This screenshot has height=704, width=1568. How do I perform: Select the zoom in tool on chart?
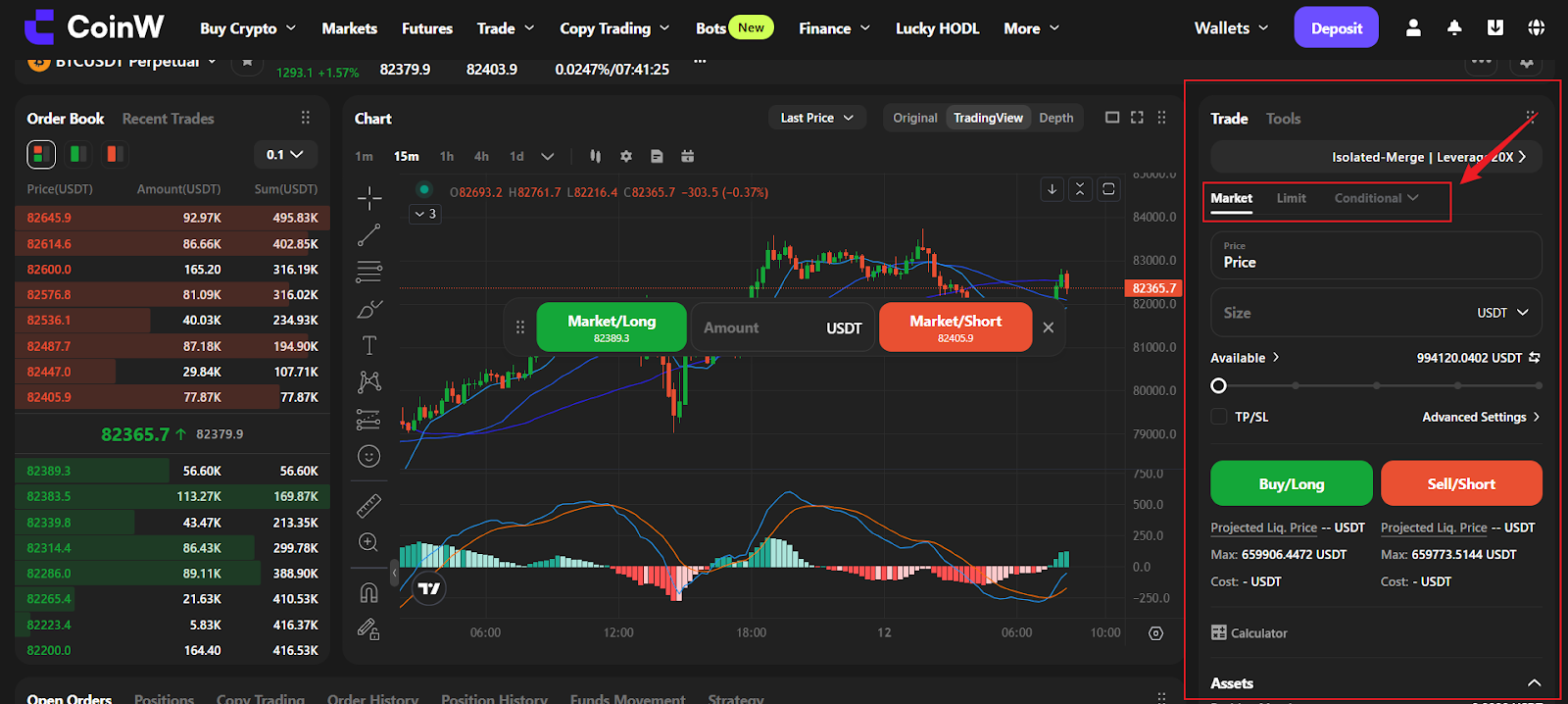click(x=369, y=542)
